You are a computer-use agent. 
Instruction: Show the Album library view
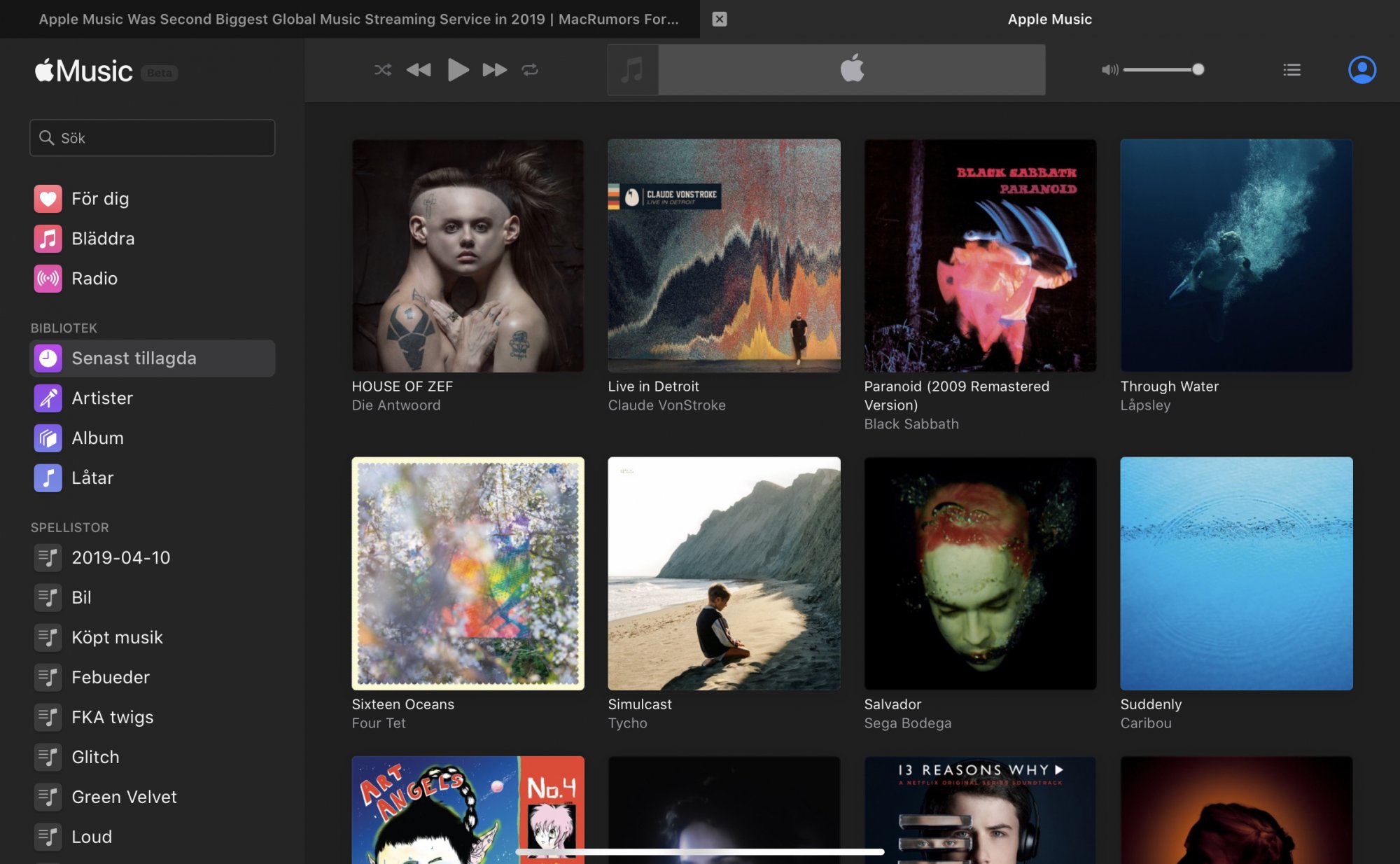pyautogui.click(x=153, y=438)
